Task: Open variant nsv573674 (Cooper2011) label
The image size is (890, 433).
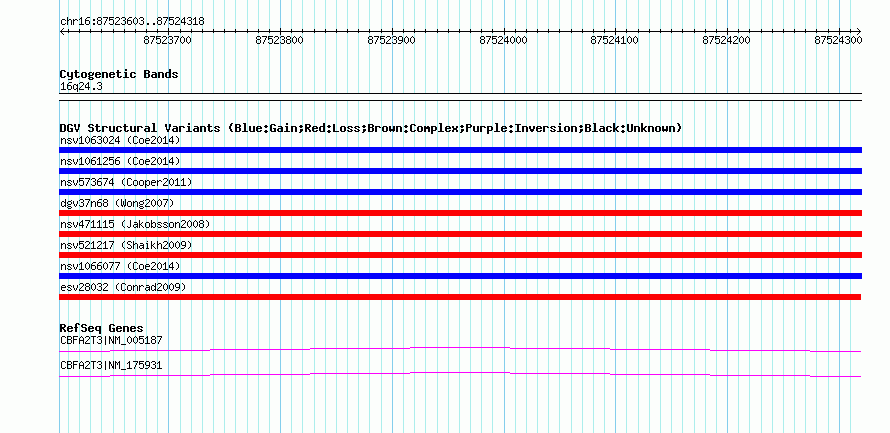Action: (x=126, y=182)
